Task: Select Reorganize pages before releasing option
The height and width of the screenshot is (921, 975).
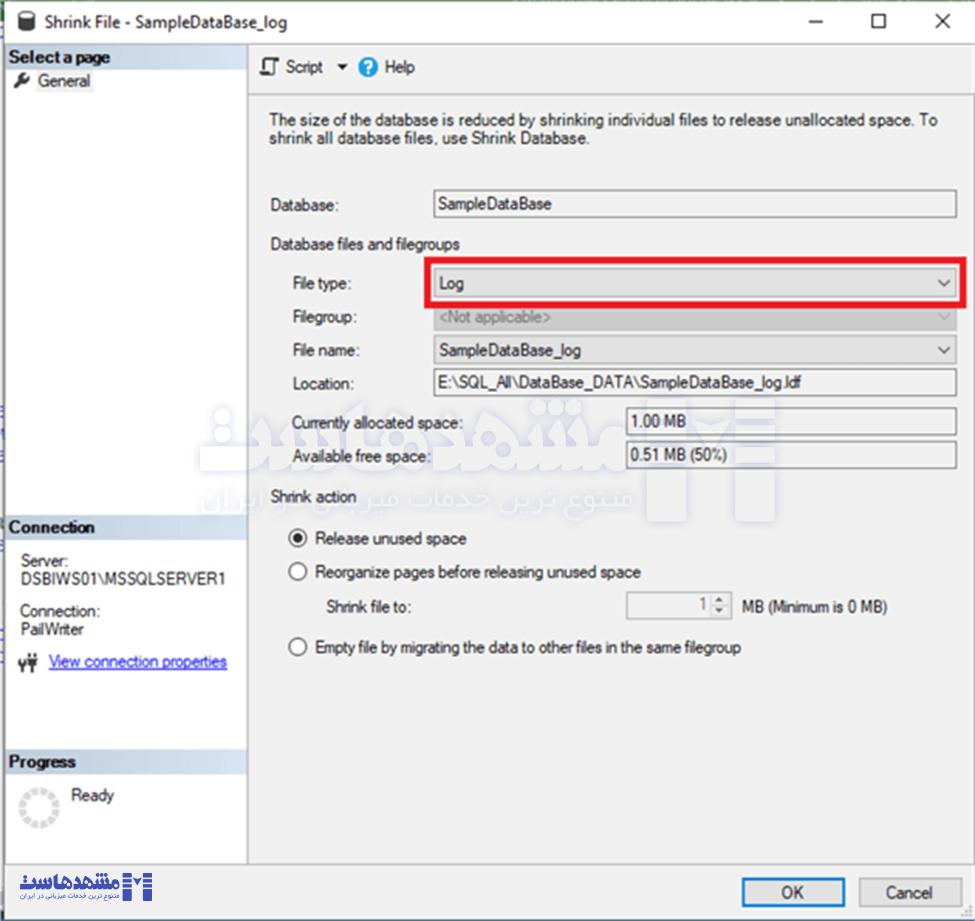Action: pos(297,572)
